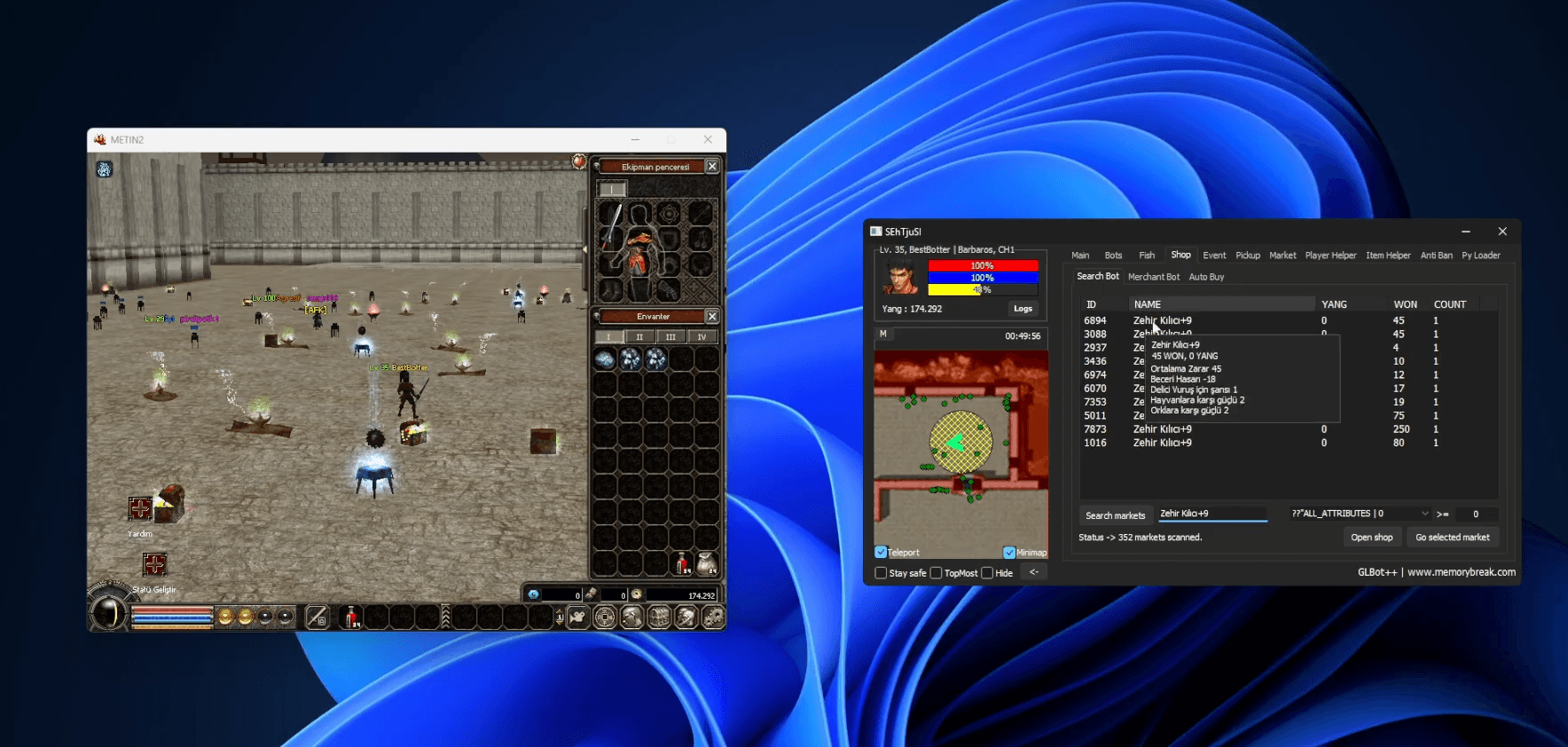Click the item search field with Zehir Kılıcı+9
Viewport: 1568px width, 747px height.
[x=1211, y=514]
